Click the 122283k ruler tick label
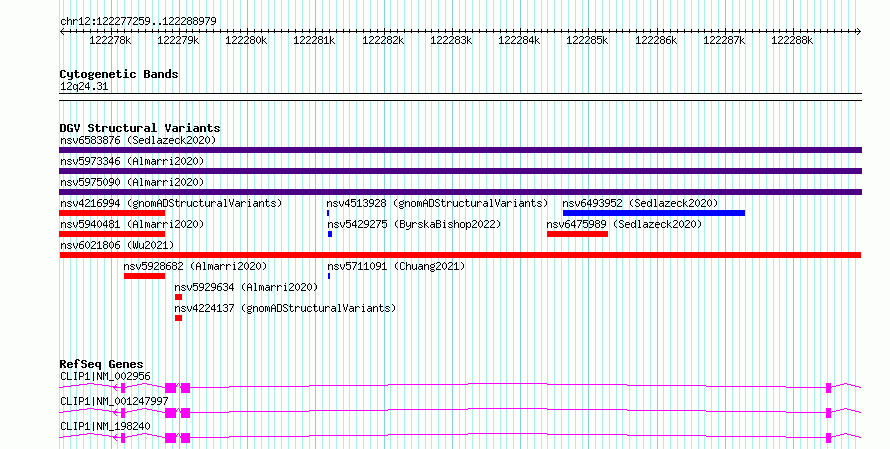This screenshot has width=890, height=449. (x=451, y=40)
